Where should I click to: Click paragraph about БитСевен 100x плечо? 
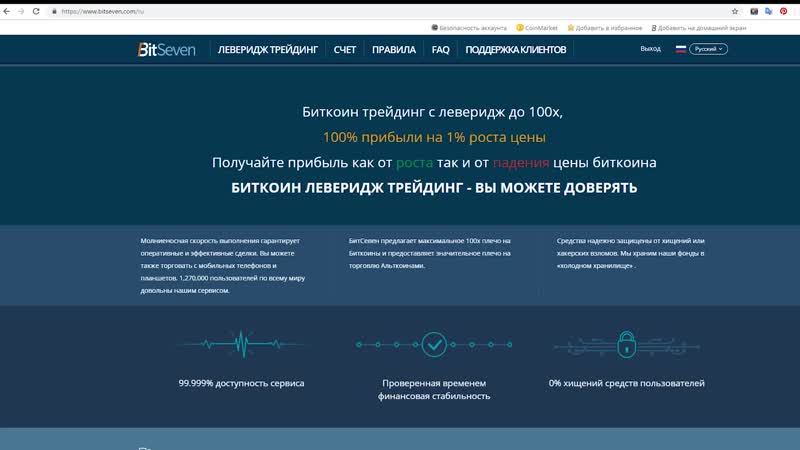coord(430,253)
